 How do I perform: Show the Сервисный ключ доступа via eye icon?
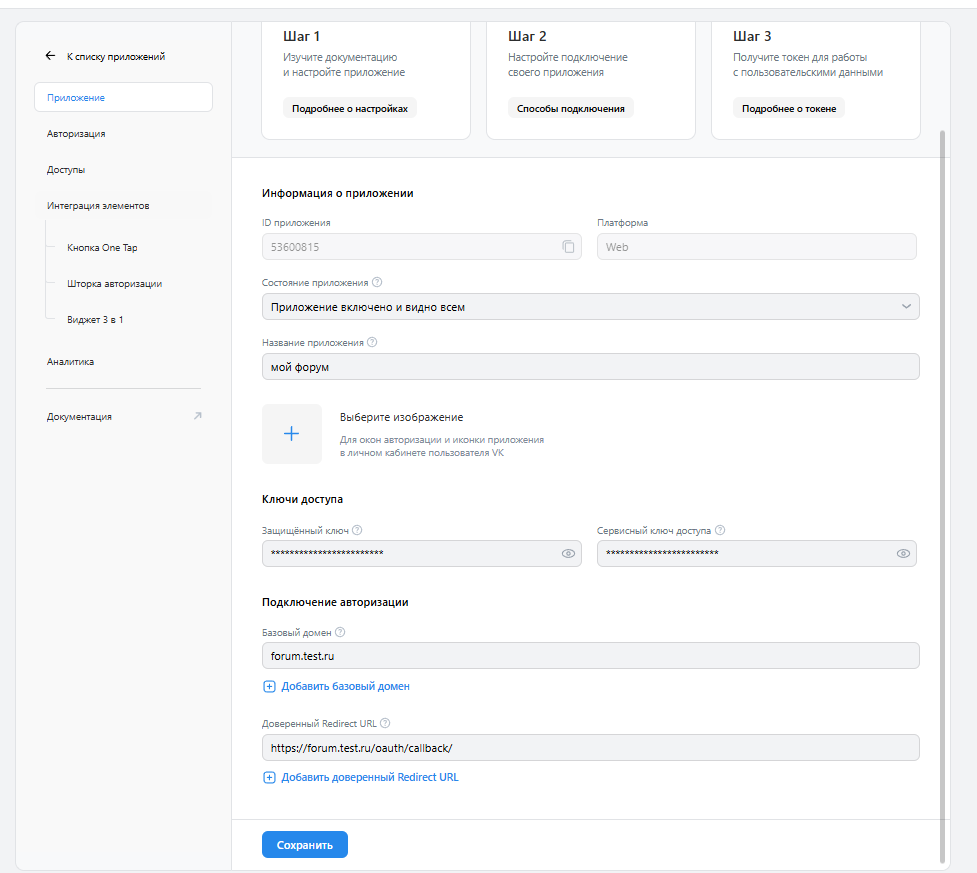[x=903, y=553]
